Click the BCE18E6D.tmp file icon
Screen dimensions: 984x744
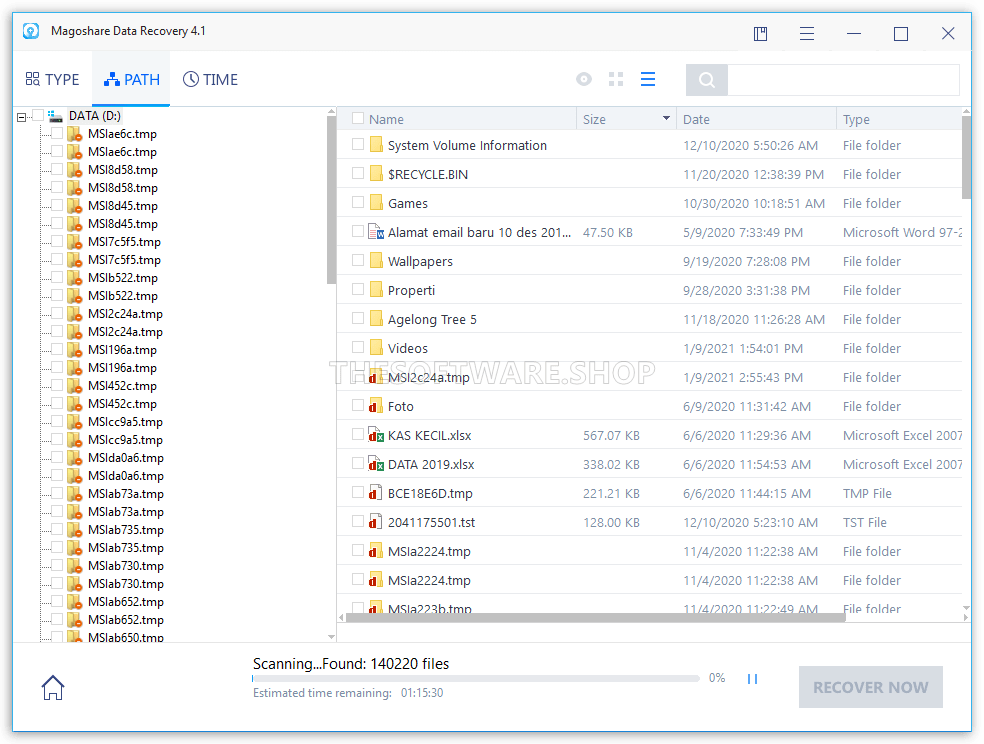[376, 493]
